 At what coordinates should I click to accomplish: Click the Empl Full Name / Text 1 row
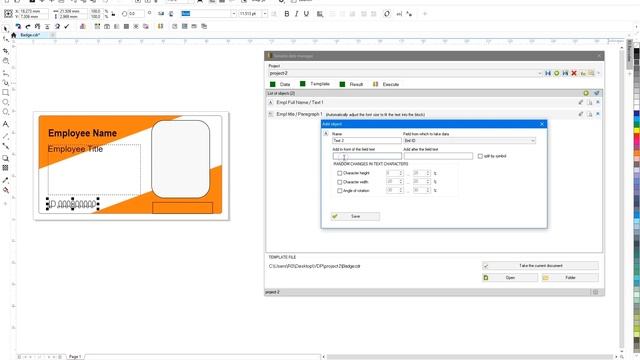pos(434,102)
